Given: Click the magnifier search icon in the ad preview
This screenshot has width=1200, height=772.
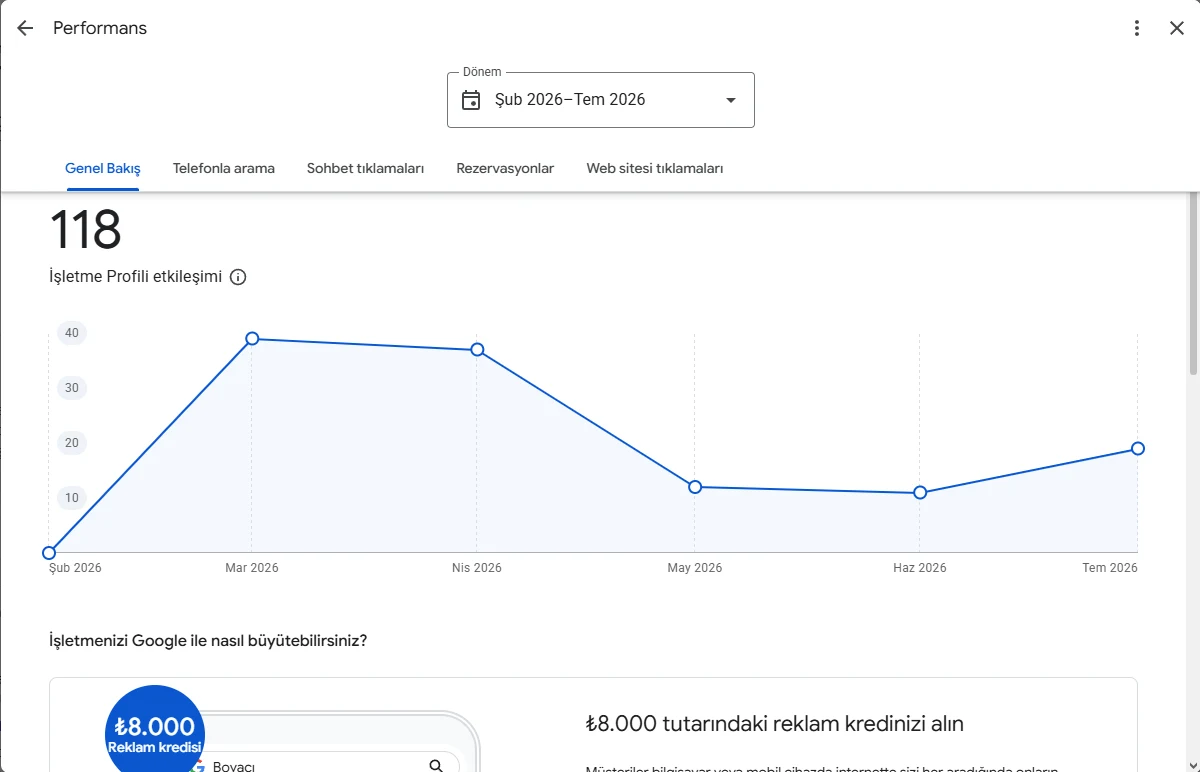Looking at the screenshot, I should click(436, 765).
